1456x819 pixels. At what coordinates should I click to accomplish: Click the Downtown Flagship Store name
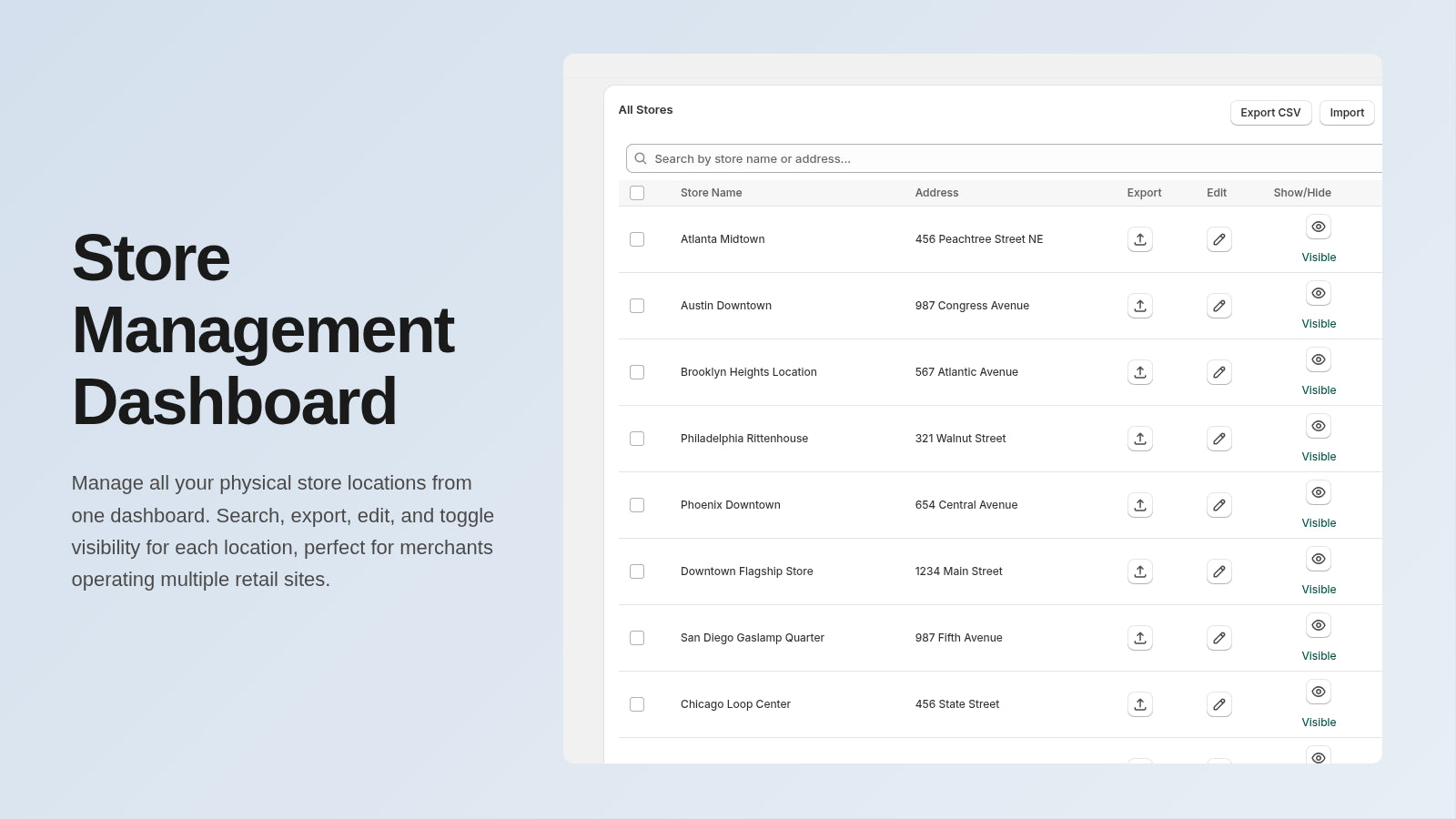click(x=747, y=571)
